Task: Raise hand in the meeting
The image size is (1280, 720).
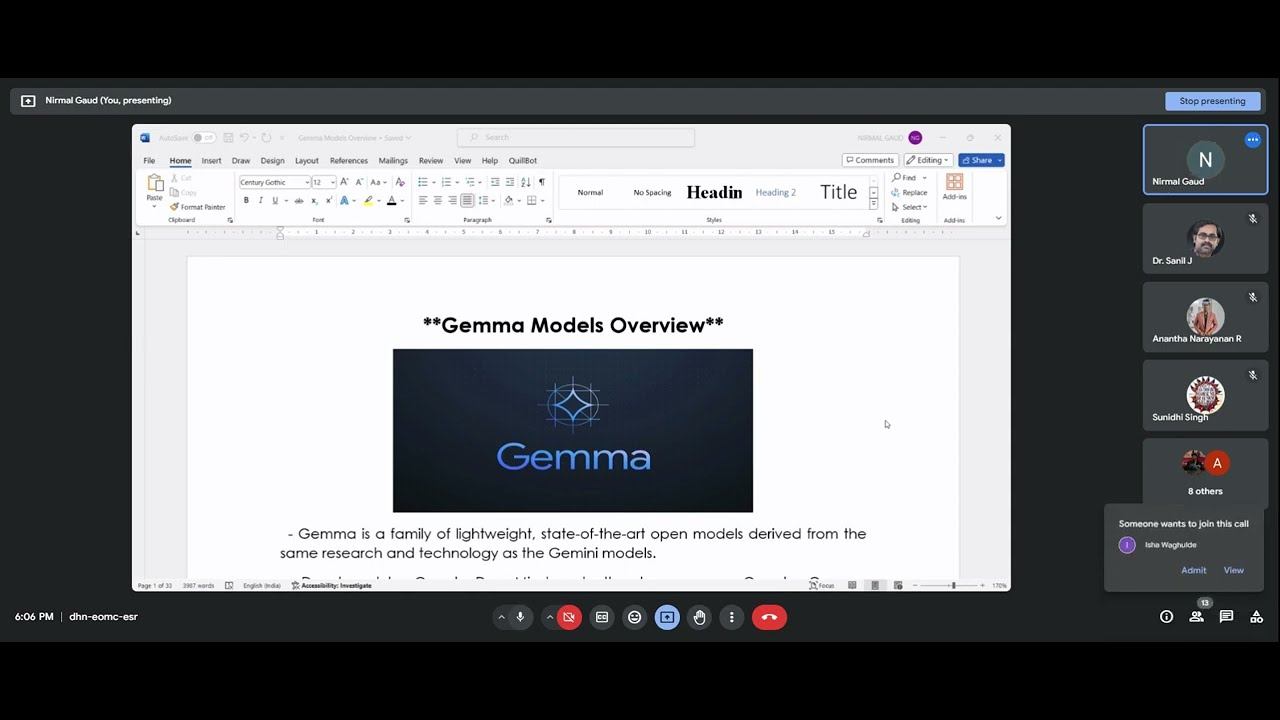Action: click(699, 617)
